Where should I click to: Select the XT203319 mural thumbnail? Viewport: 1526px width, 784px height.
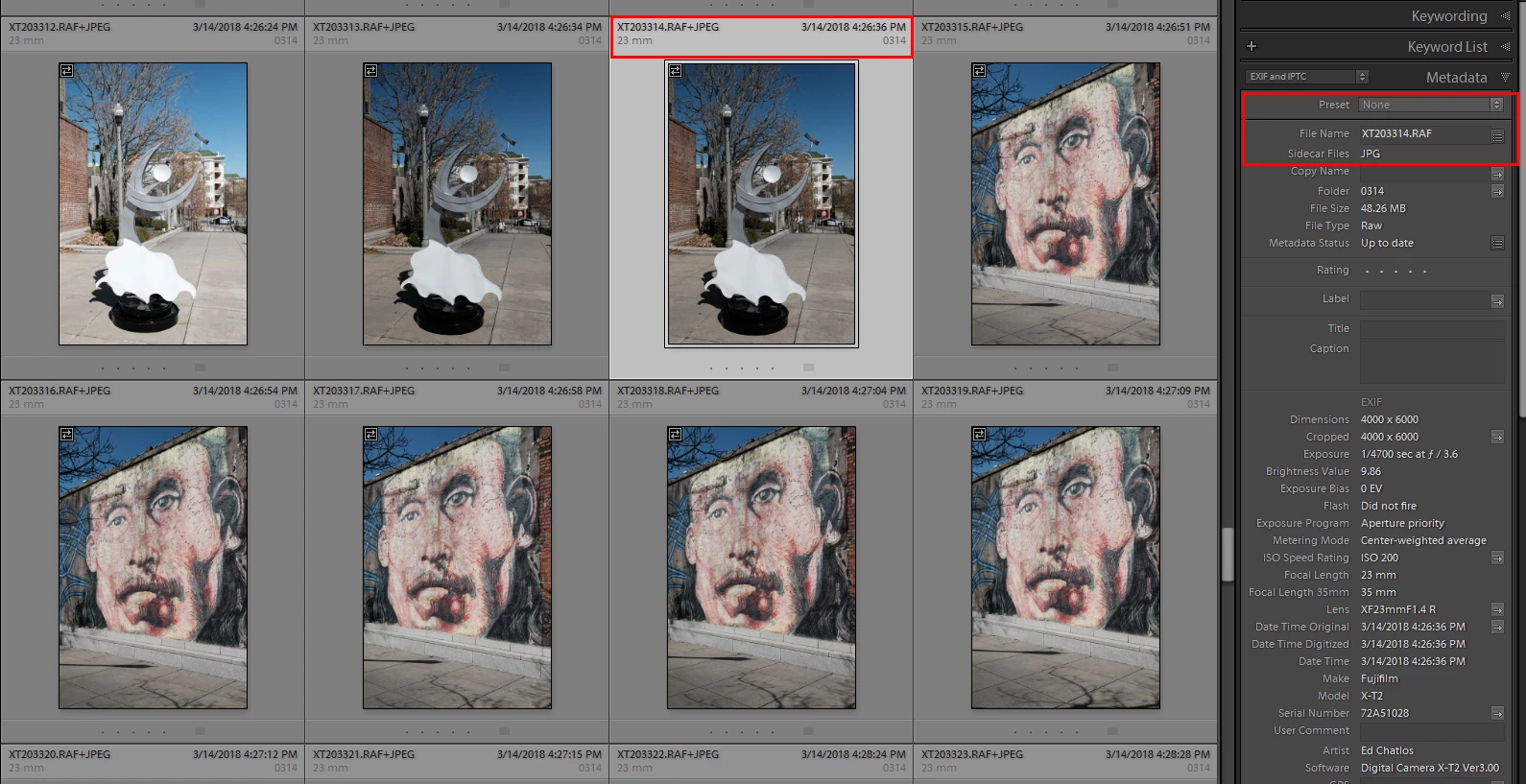1065,567
